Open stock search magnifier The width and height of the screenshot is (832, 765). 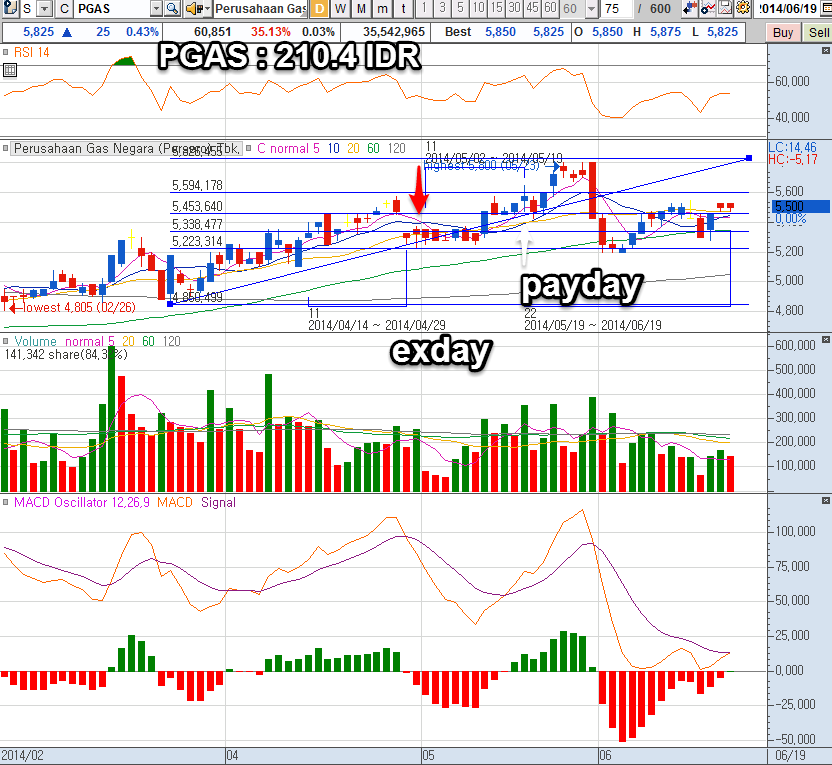pyautogui.click(x=172, y=8)
